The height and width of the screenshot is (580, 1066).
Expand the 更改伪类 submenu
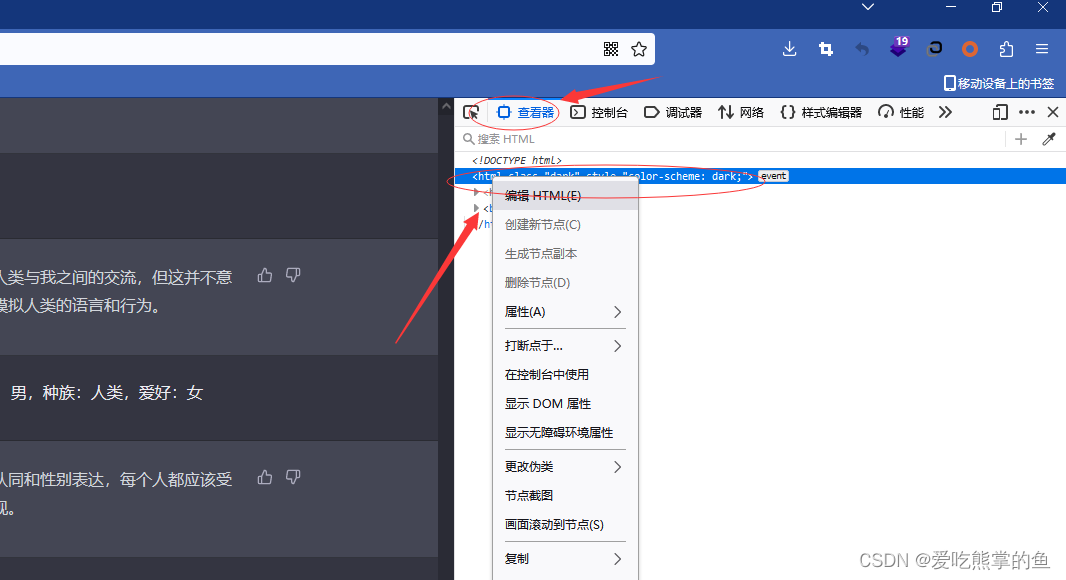coord(565,466)
